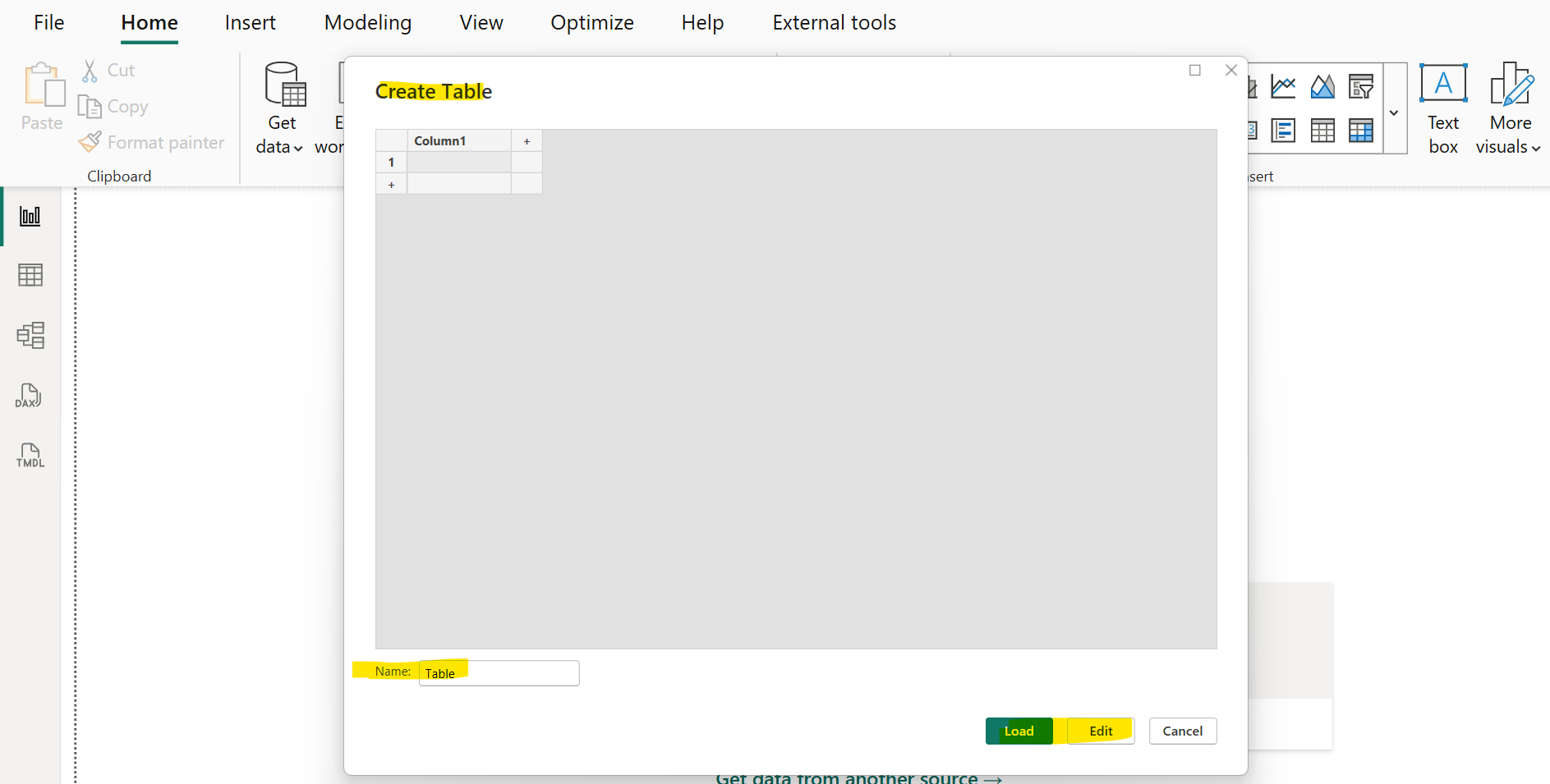The image size is (1550, 784).
Task: Open the DAX query view
Action: (x=29, y=396)
